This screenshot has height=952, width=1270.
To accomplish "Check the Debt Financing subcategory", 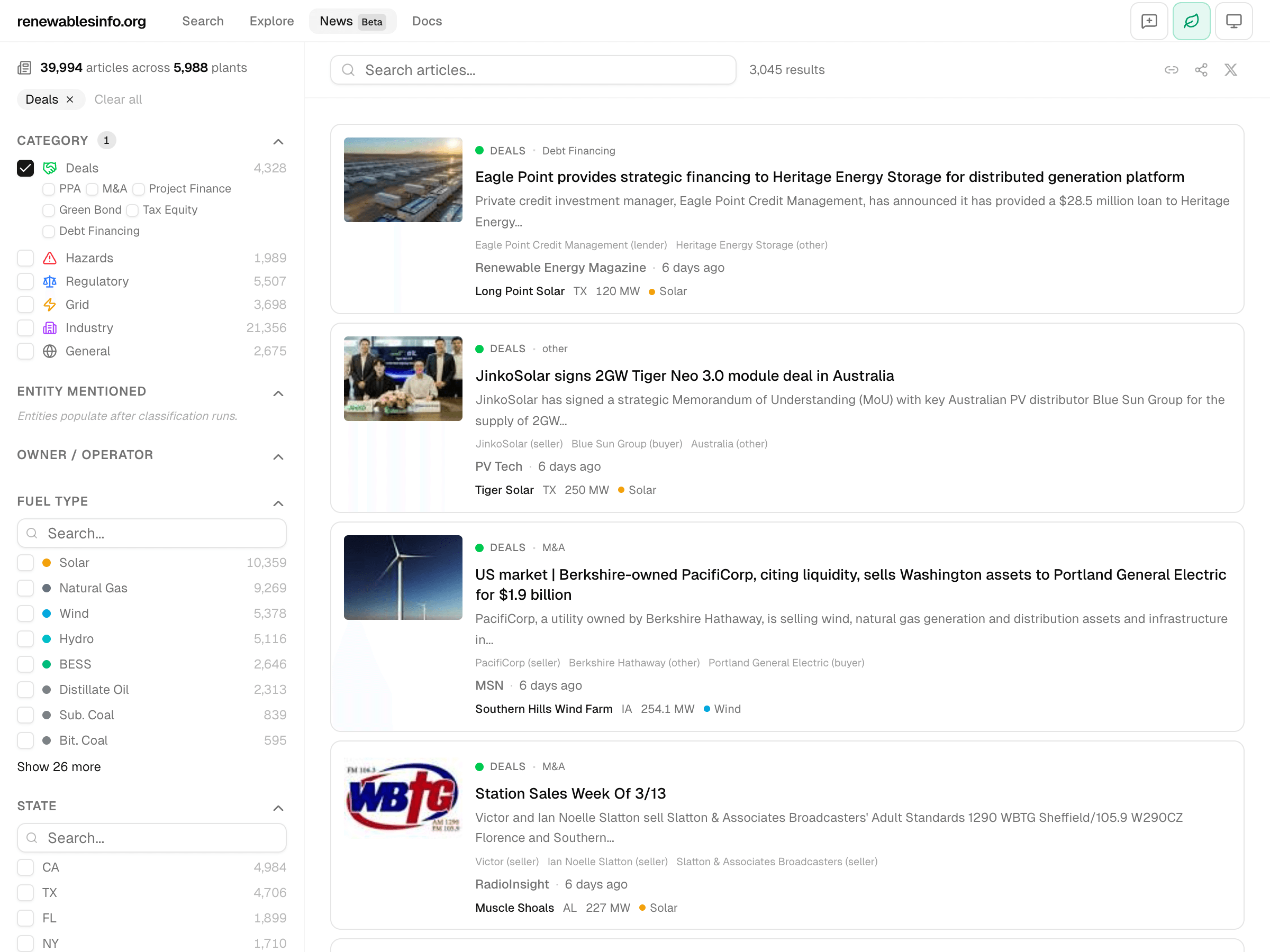I will [48, 231].
